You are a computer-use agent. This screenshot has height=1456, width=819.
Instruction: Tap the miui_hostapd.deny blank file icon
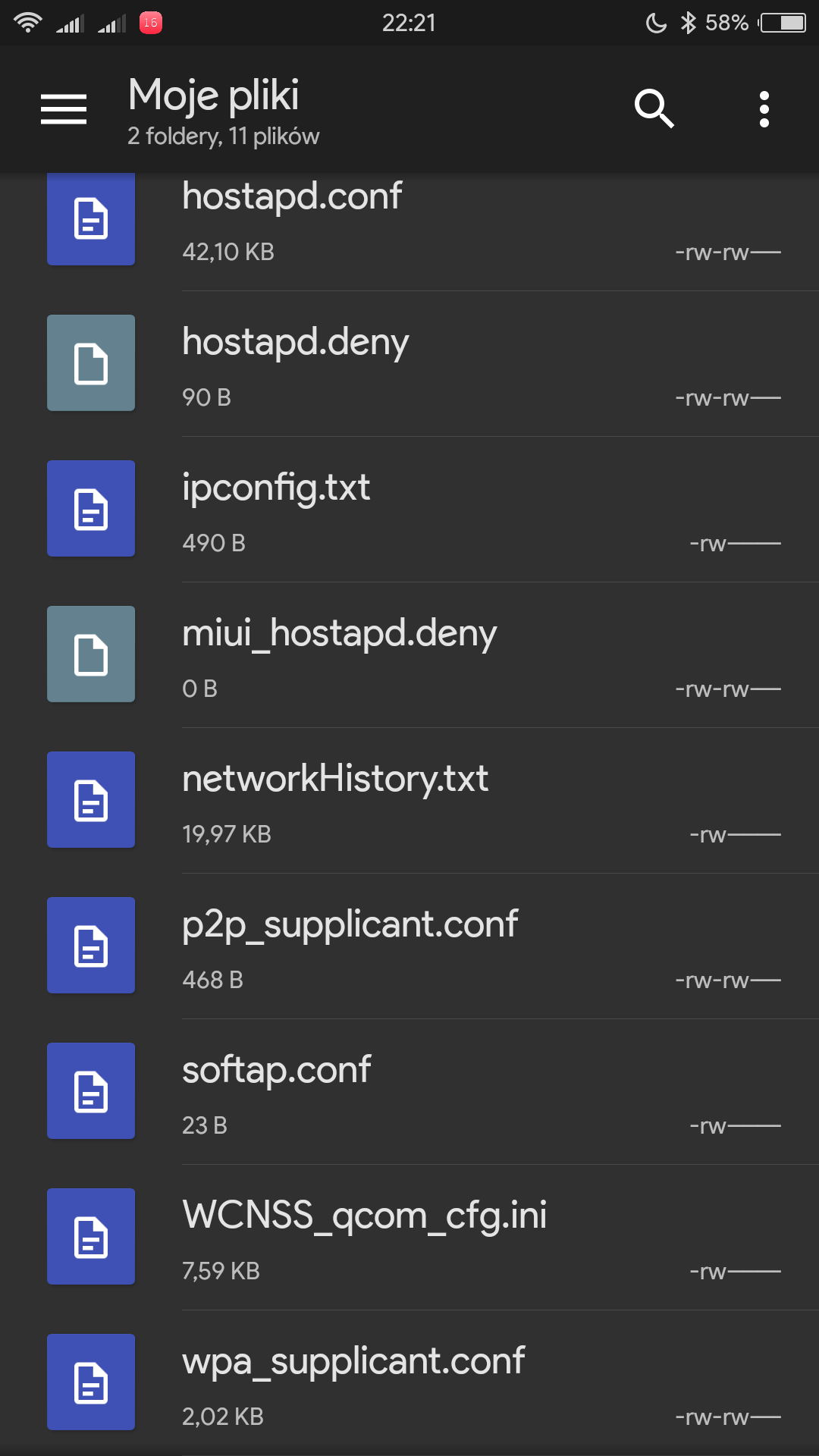[x=91, y=654]
